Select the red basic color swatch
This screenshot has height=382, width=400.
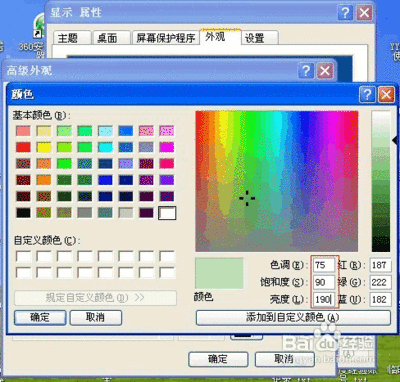23,147
